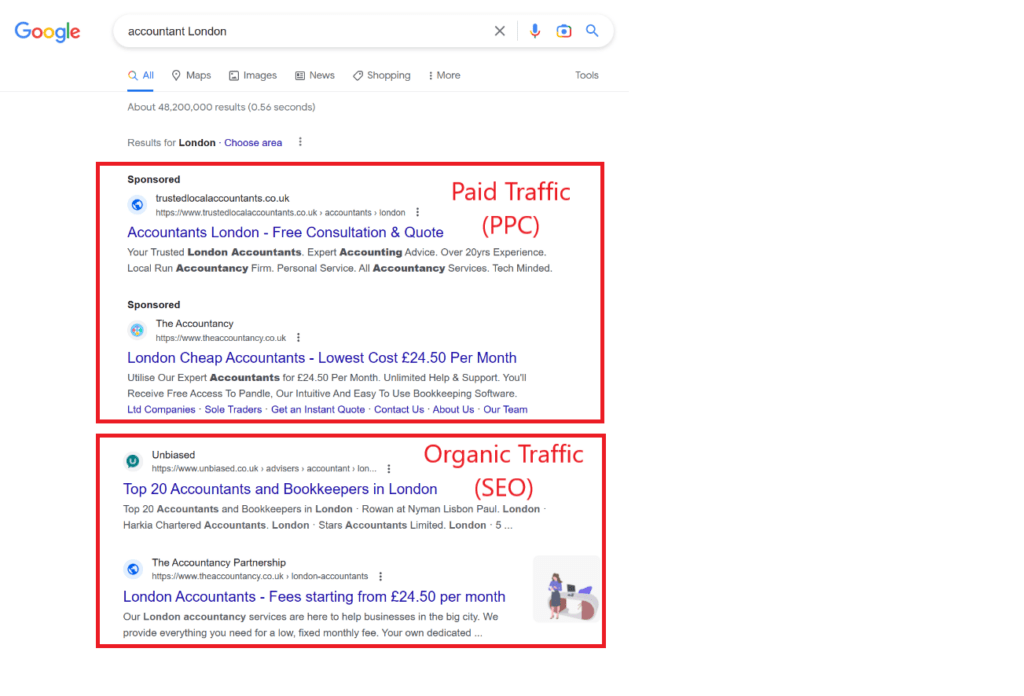1024x696 pixels.
Task: Open the three-dot menu beside 'Choose area'
Action: [300, 142]
